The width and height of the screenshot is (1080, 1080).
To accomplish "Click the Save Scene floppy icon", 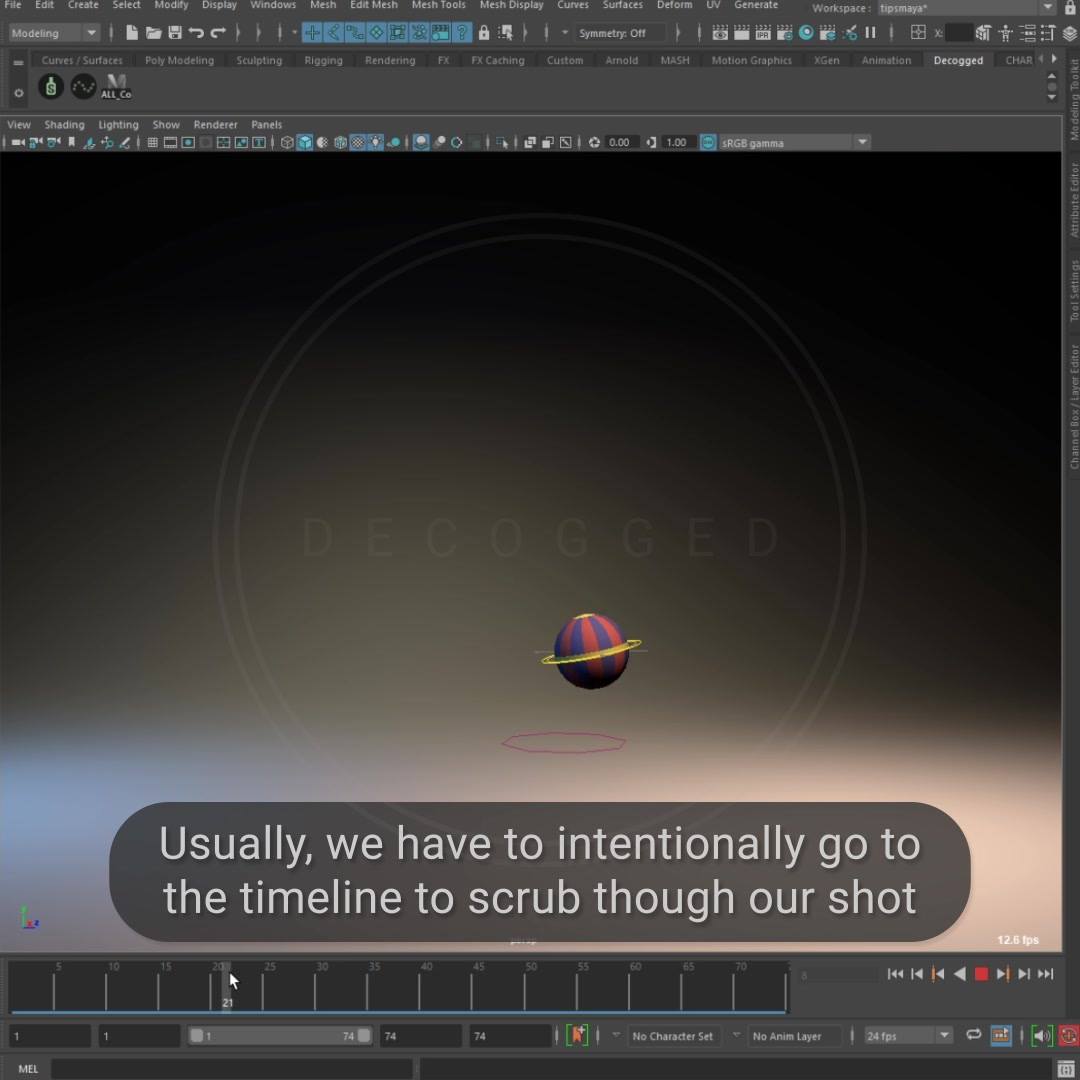I will 175,32.
